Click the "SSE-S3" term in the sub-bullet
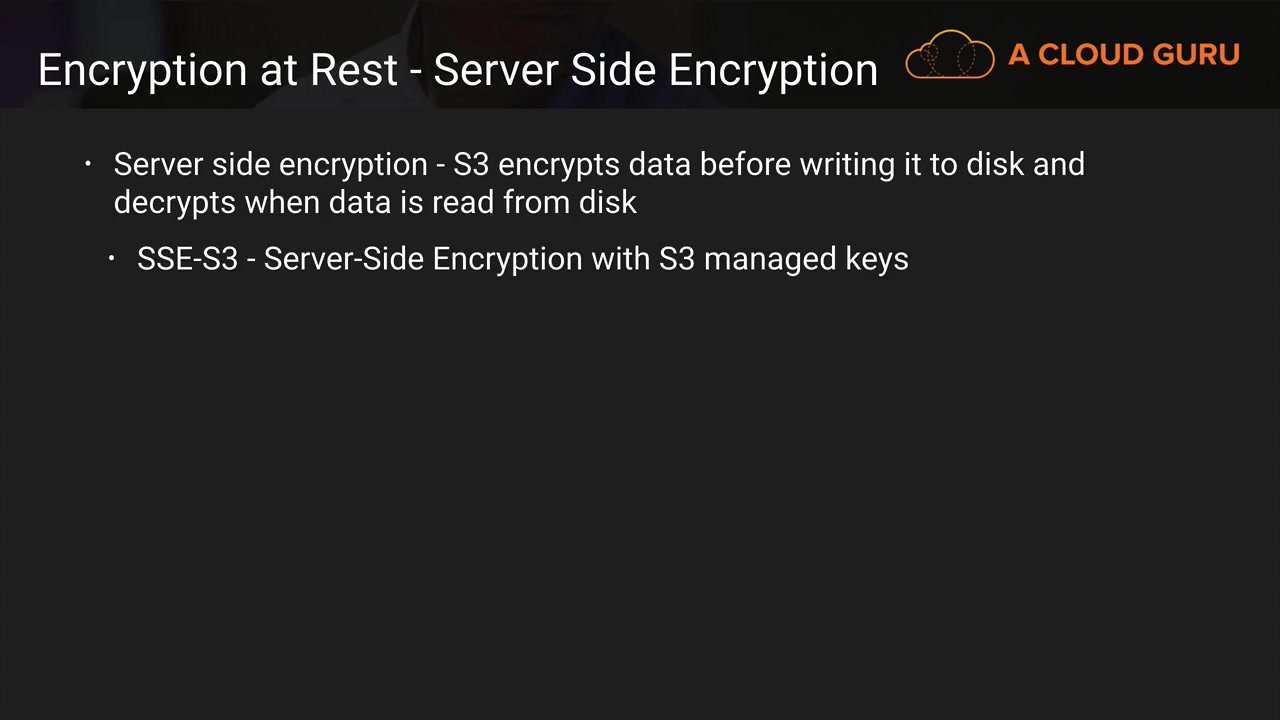 pos(187,259)
